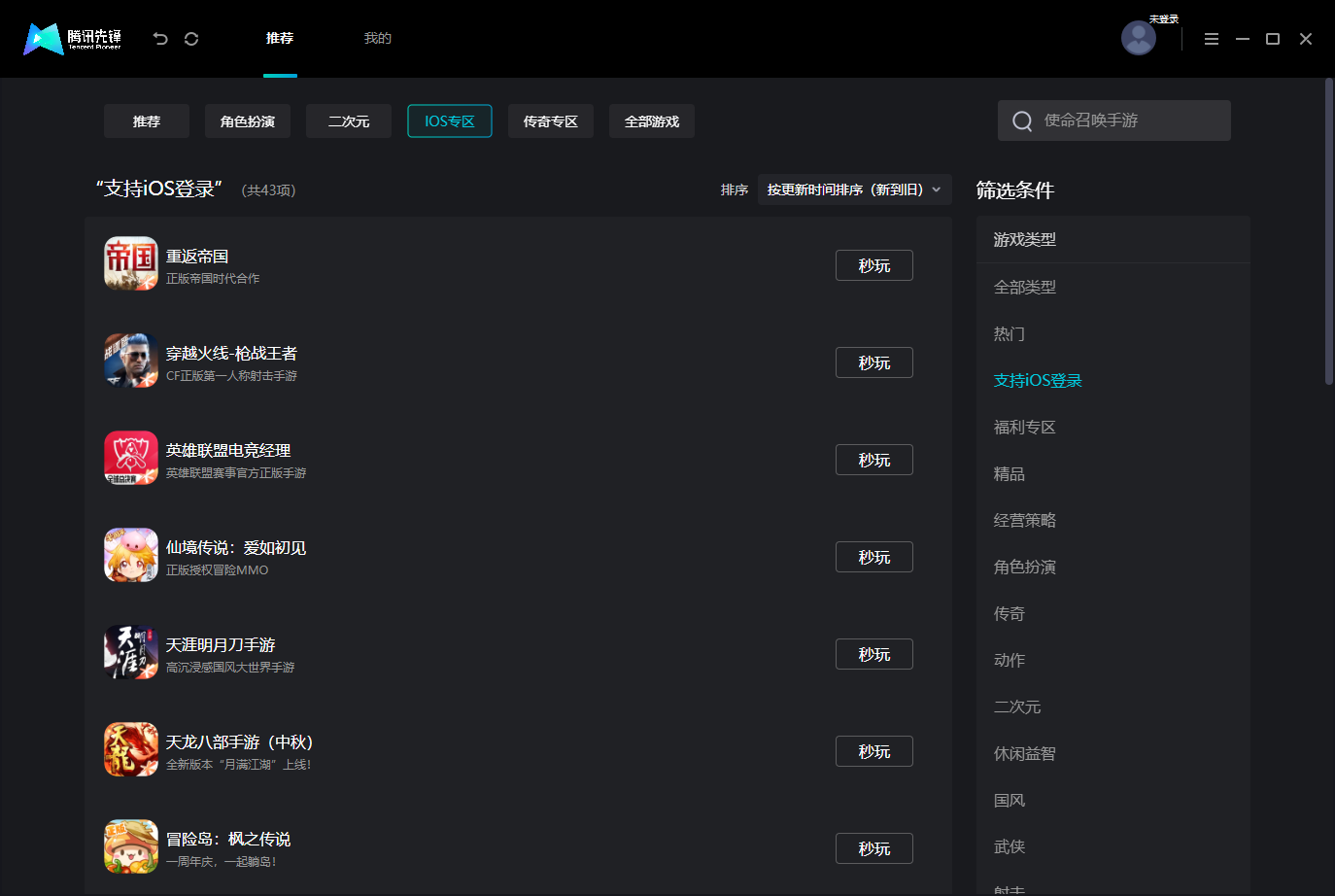Switch to the 推荐 tab

coord(280,38)
